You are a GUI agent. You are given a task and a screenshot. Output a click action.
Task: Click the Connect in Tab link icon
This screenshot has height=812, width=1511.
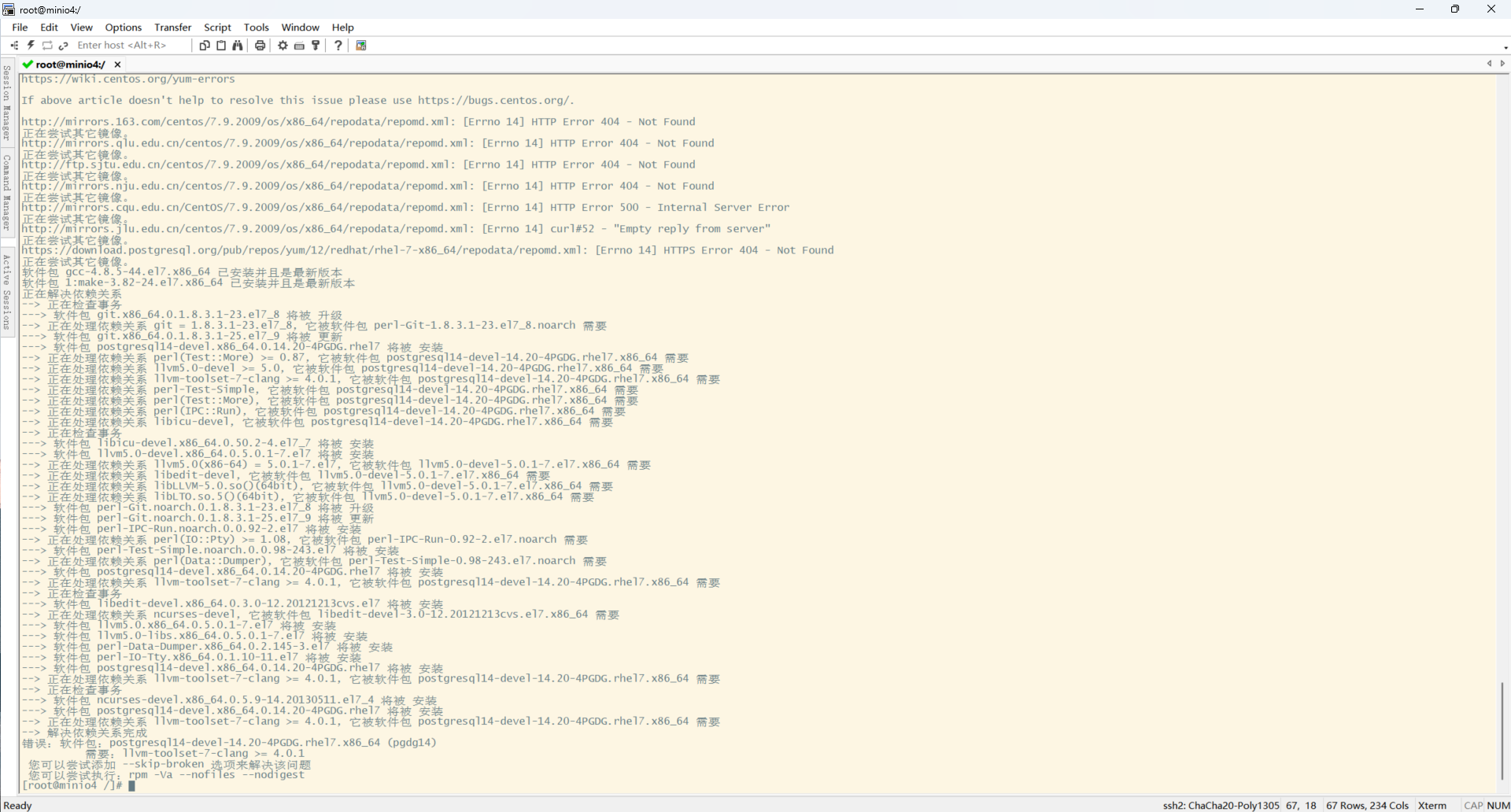click(64, 46)
